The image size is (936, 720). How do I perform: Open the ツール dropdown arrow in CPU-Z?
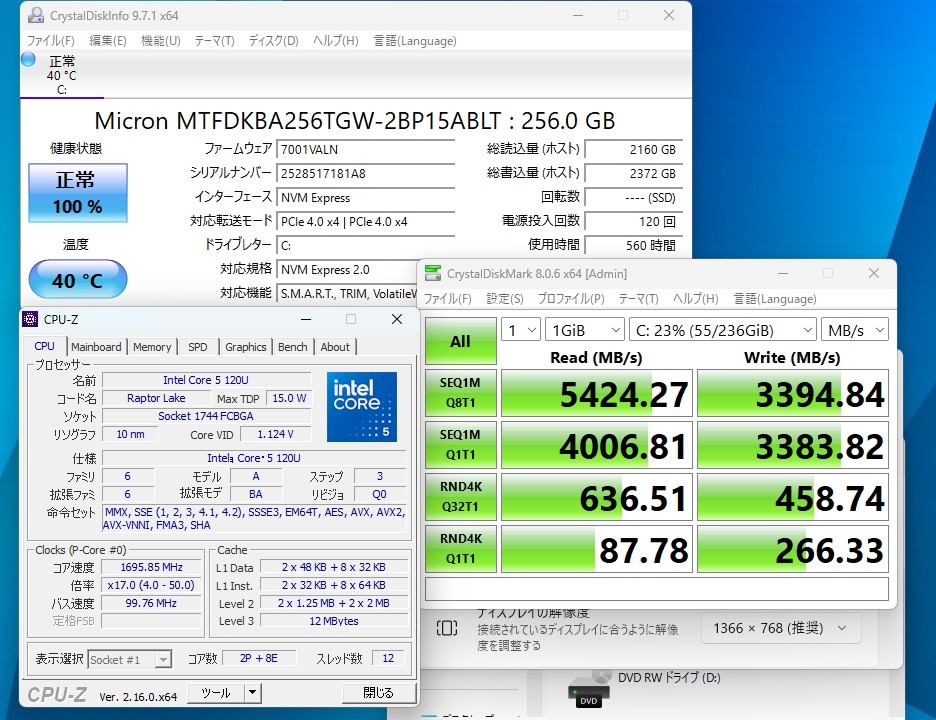point(253,693)
